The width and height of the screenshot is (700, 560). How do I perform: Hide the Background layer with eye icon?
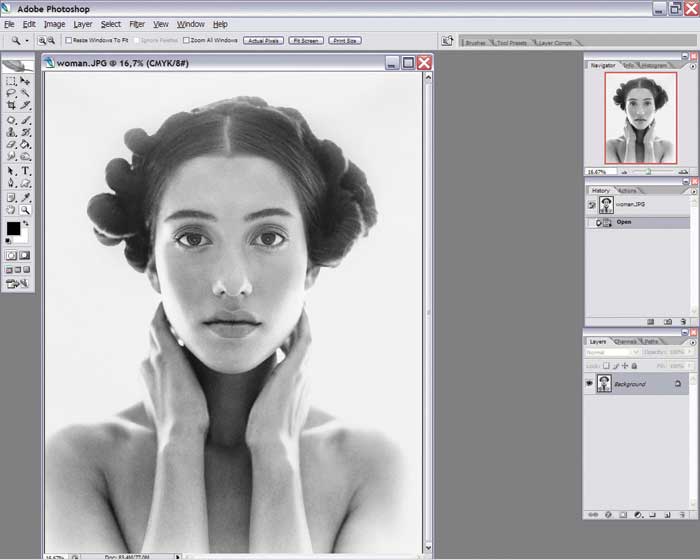(x=590, y=384)
